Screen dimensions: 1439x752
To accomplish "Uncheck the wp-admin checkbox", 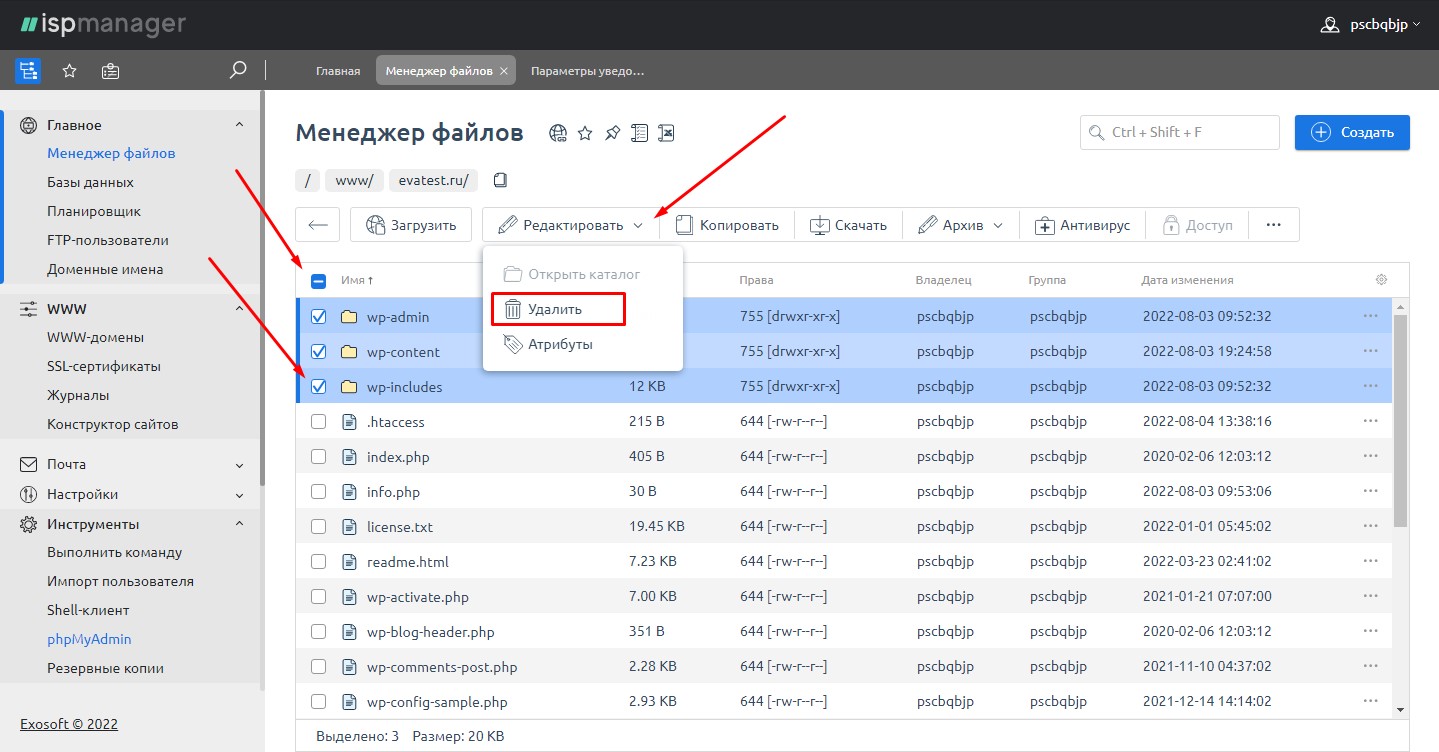I will coord(318,317).
